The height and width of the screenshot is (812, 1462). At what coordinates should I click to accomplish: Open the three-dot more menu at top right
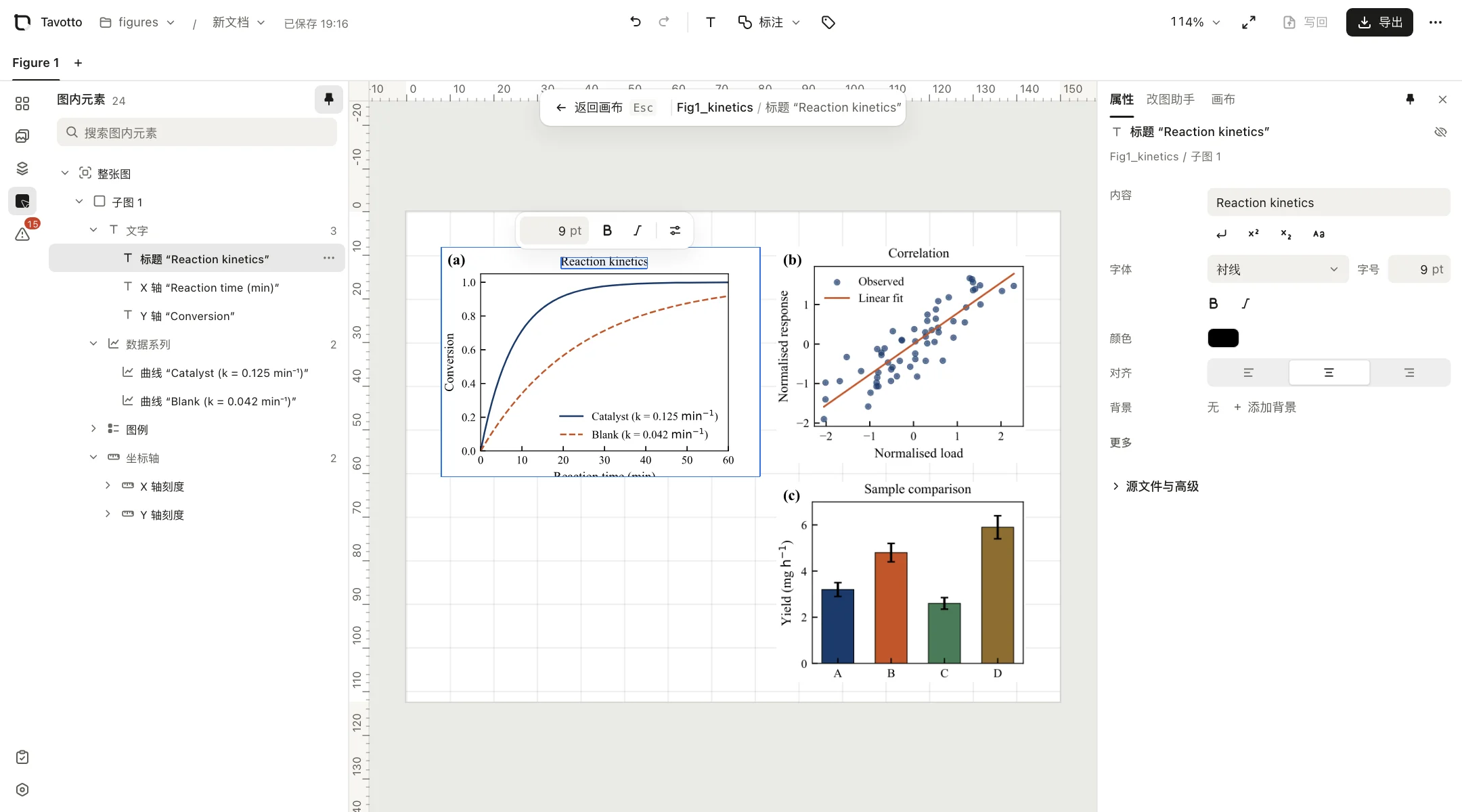point(1436,22)
